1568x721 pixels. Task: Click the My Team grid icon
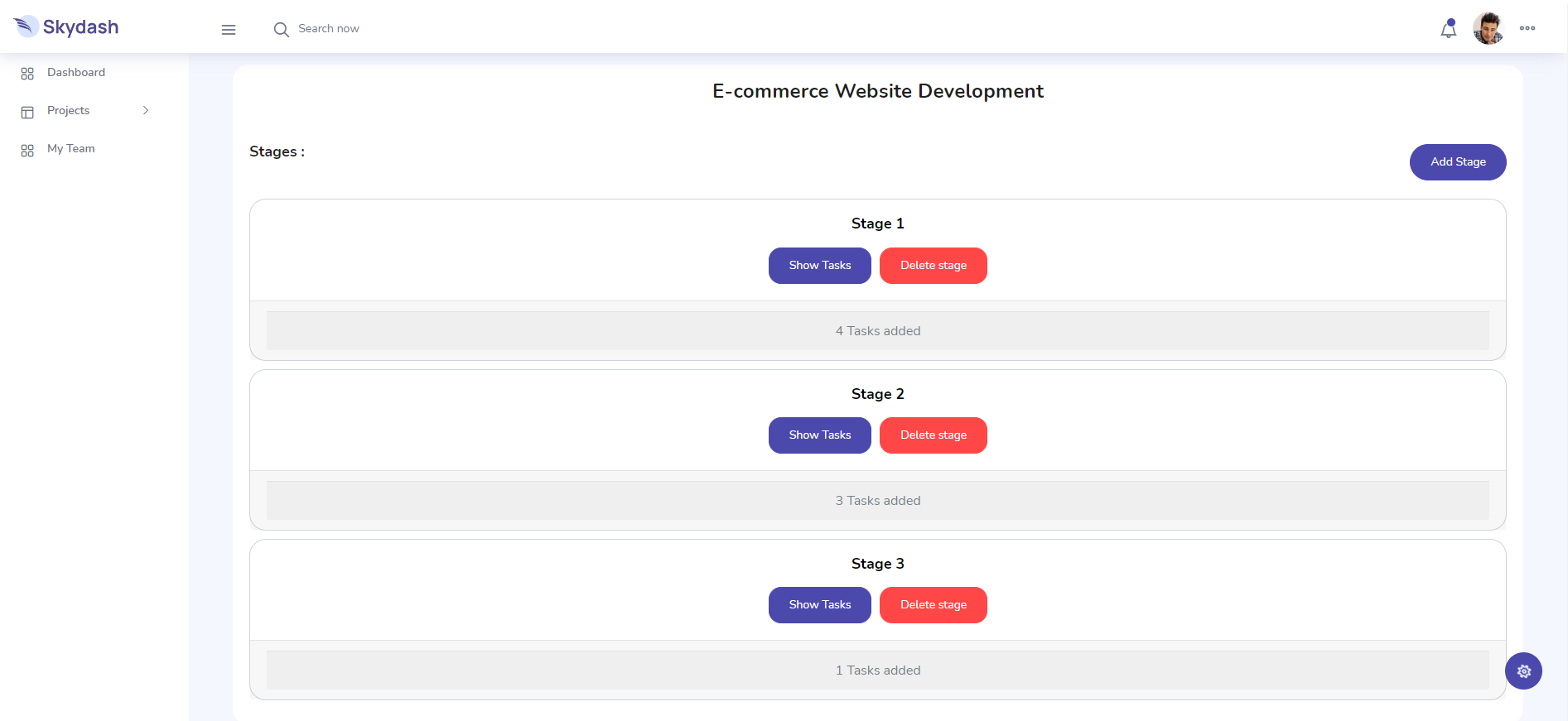tap(27, 150)
